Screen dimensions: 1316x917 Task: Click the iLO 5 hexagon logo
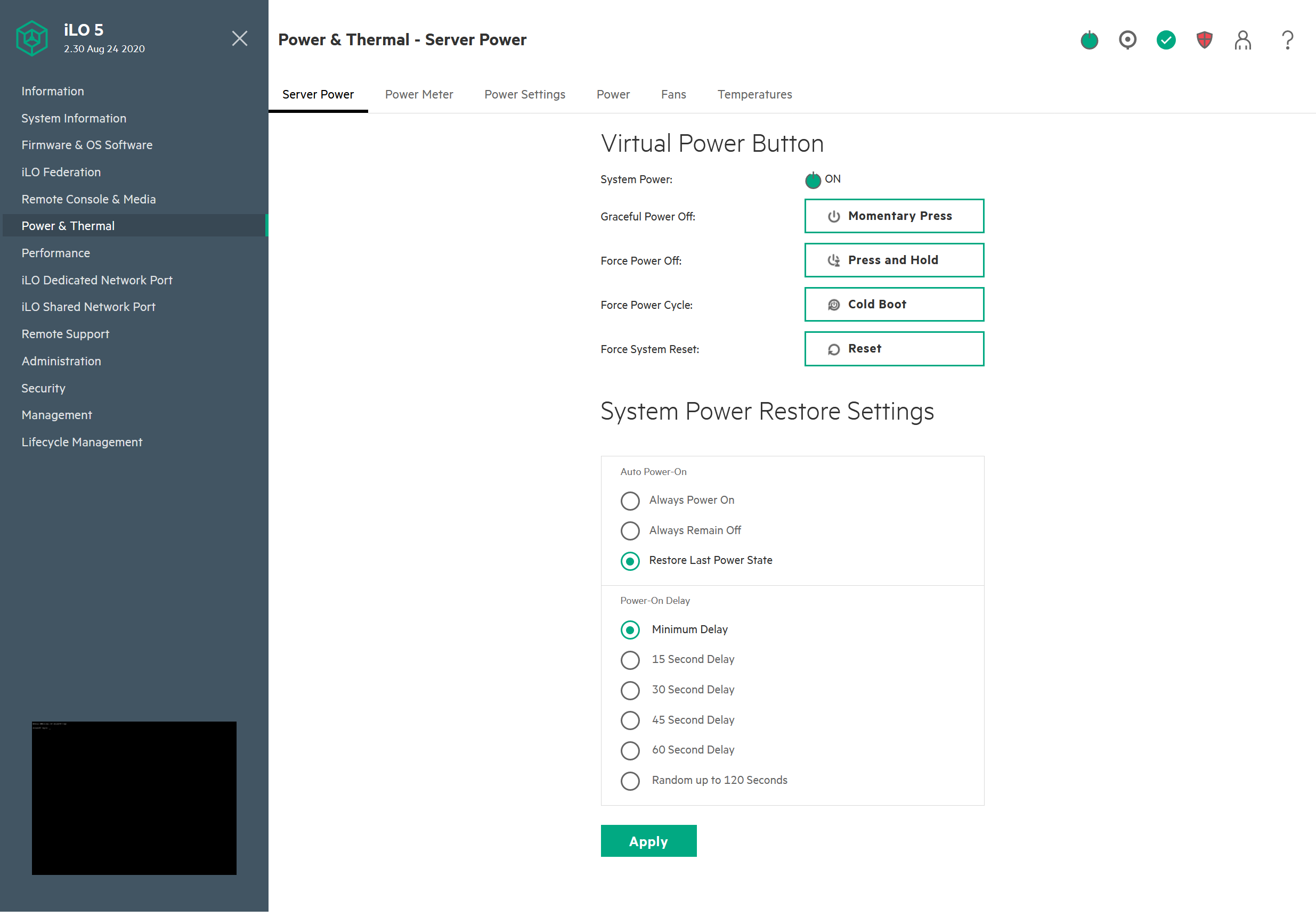click(x=32, y=38)
